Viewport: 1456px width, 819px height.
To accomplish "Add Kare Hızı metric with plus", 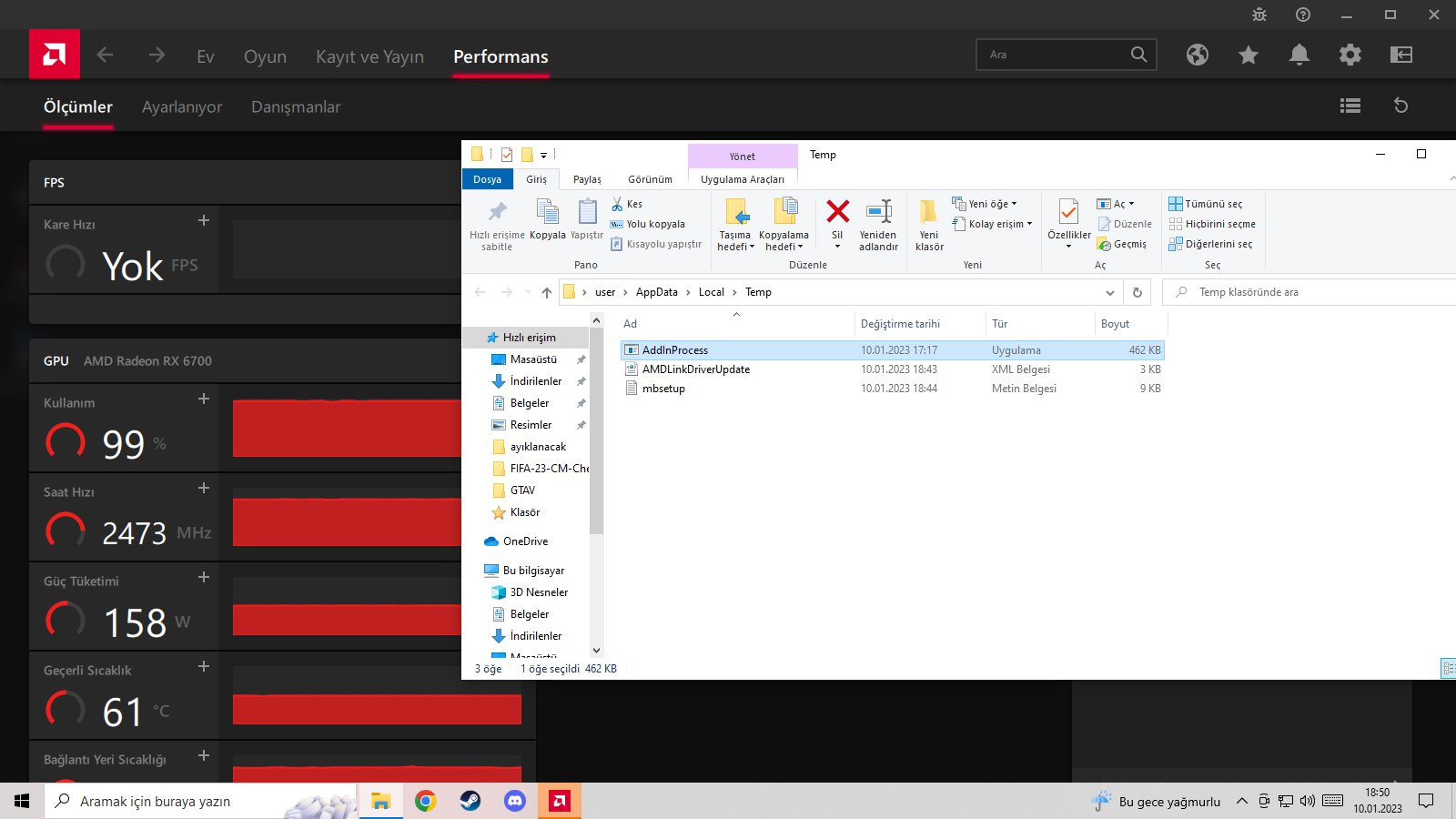I will (204, 220).
